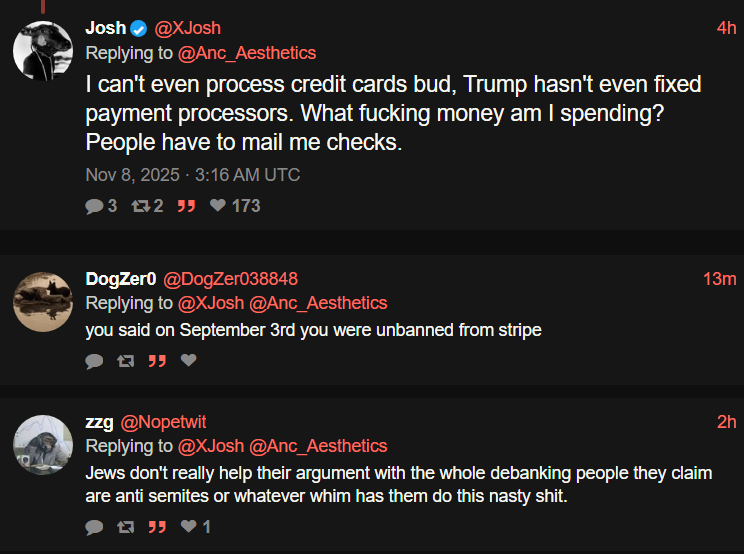Viewport: 744px width, 554px height.
Task: Open @XJosh handle link in header
Action: [x=188, y=28]
